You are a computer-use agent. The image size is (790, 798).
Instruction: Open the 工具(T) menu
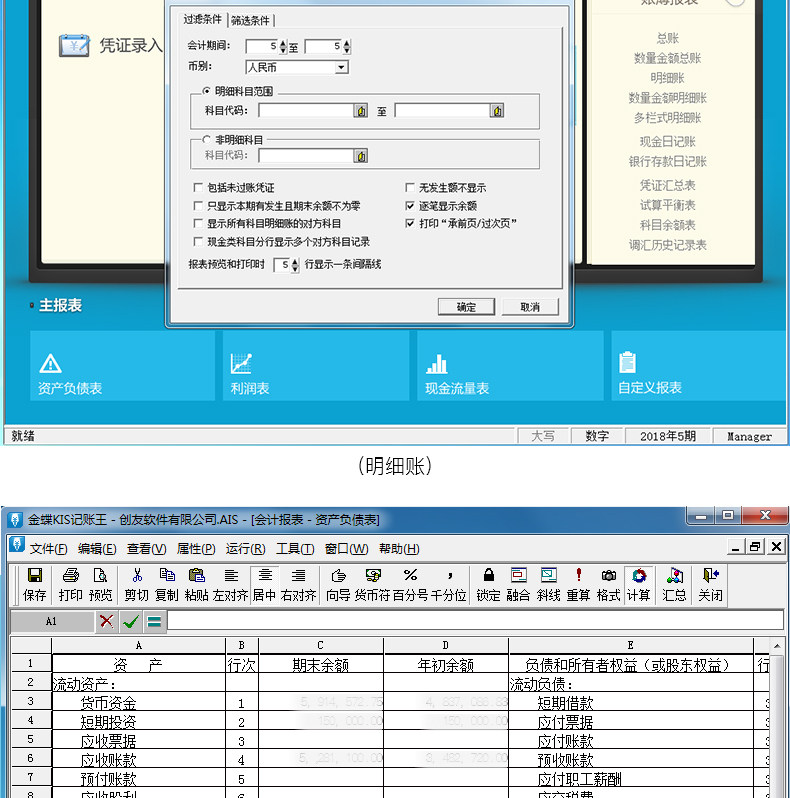pos(295,549)
